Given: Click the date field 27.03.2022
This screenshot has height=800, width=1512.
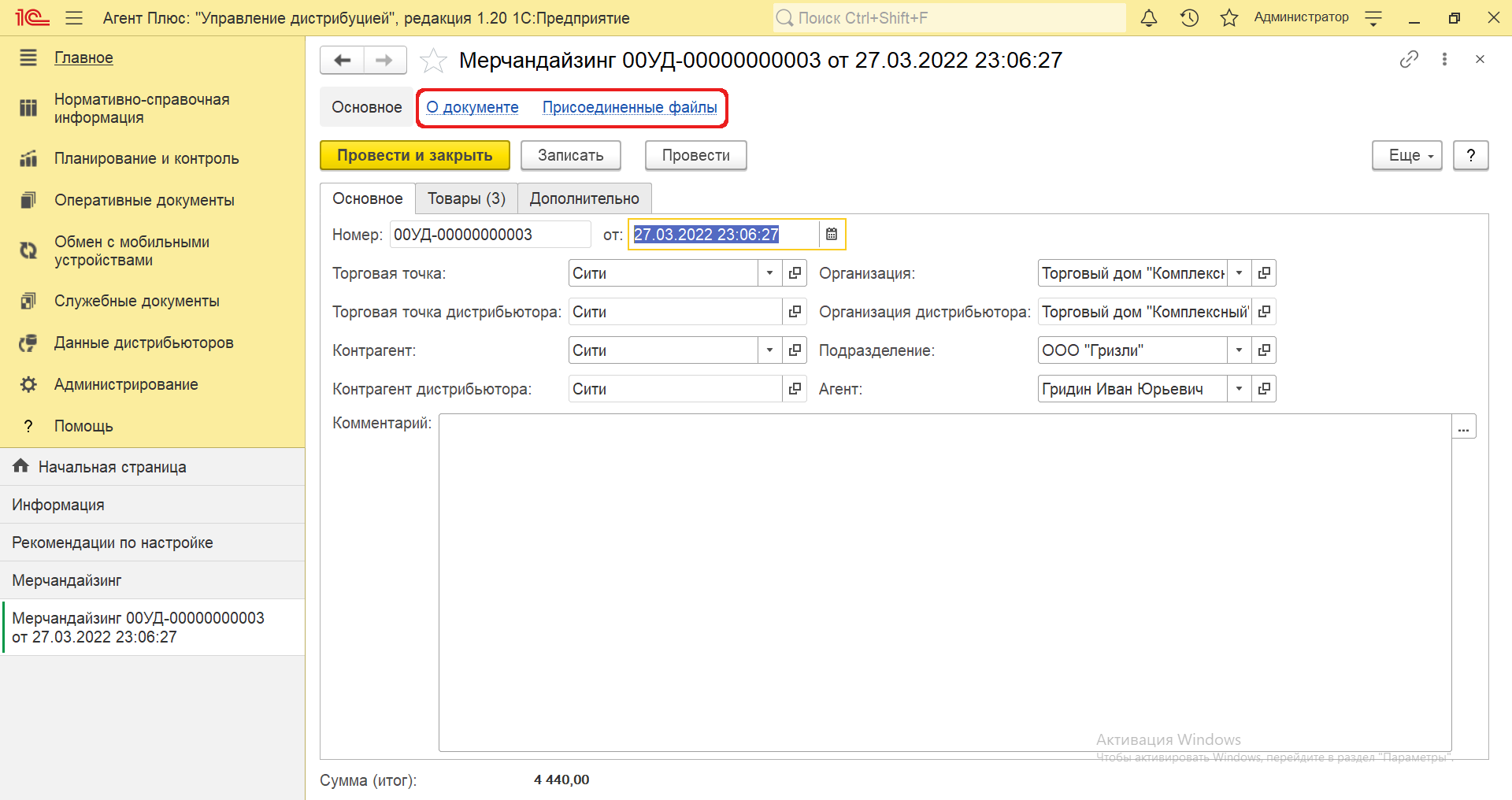Looking at the screenshot, I should tap(723, 234).
